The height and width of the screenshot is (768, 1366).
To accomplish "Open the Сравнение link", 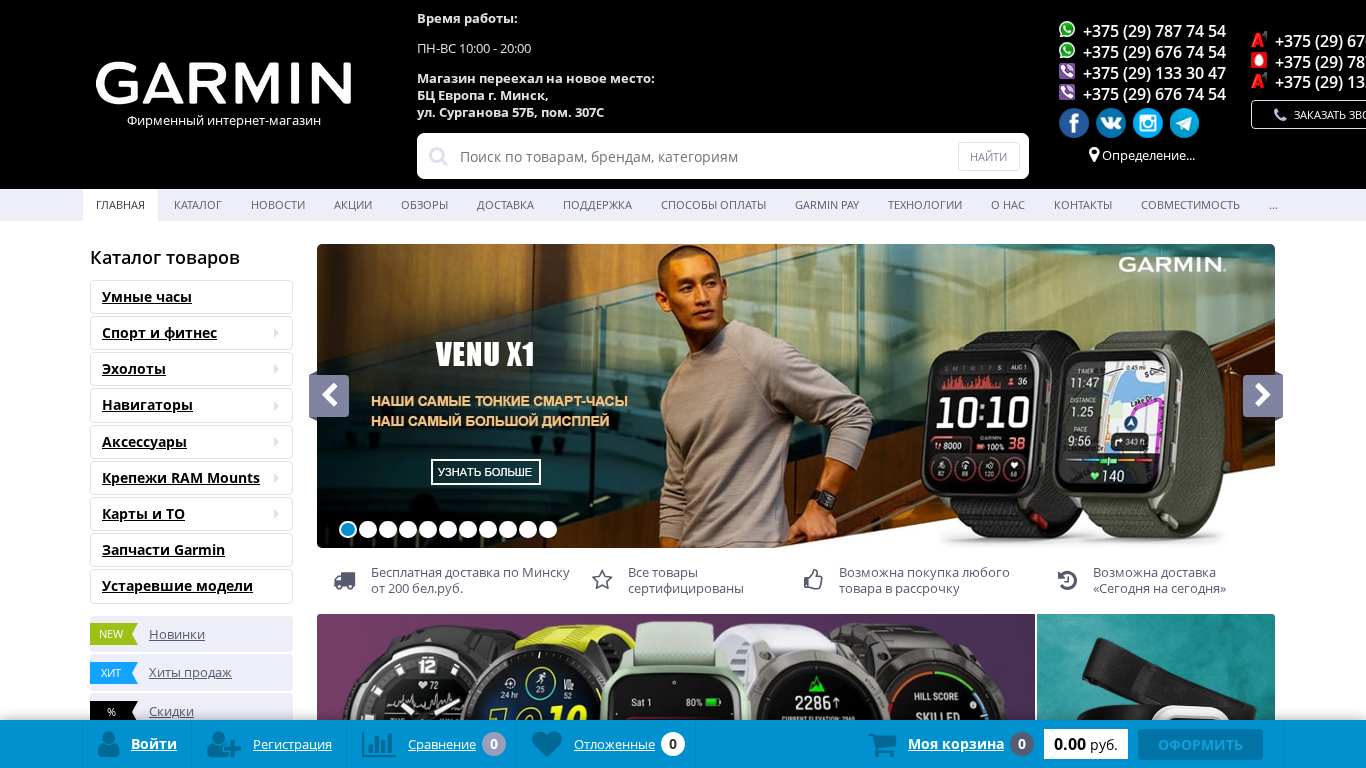I will pos(442,744).
